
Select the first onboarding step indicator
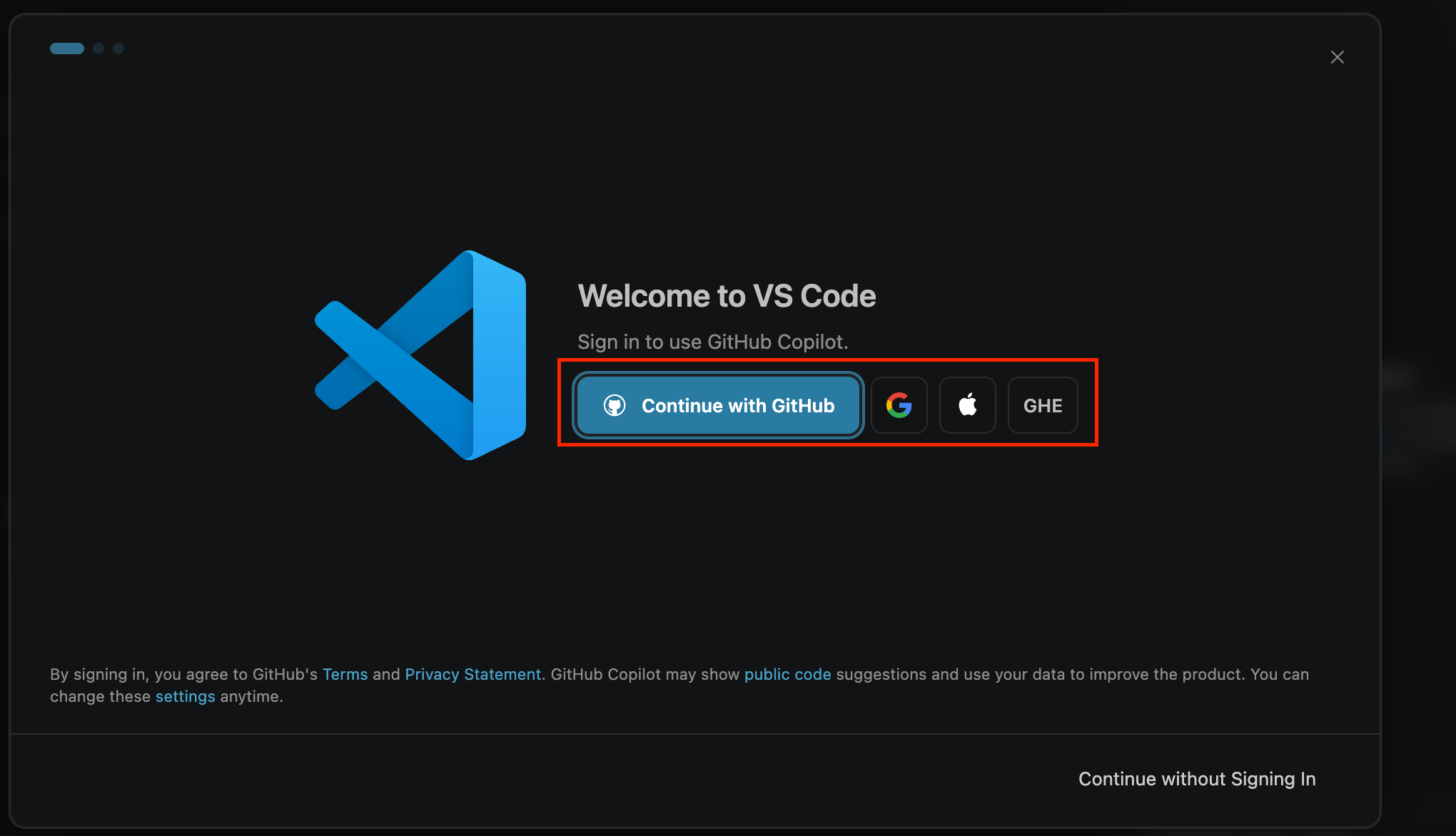(67, 49)
